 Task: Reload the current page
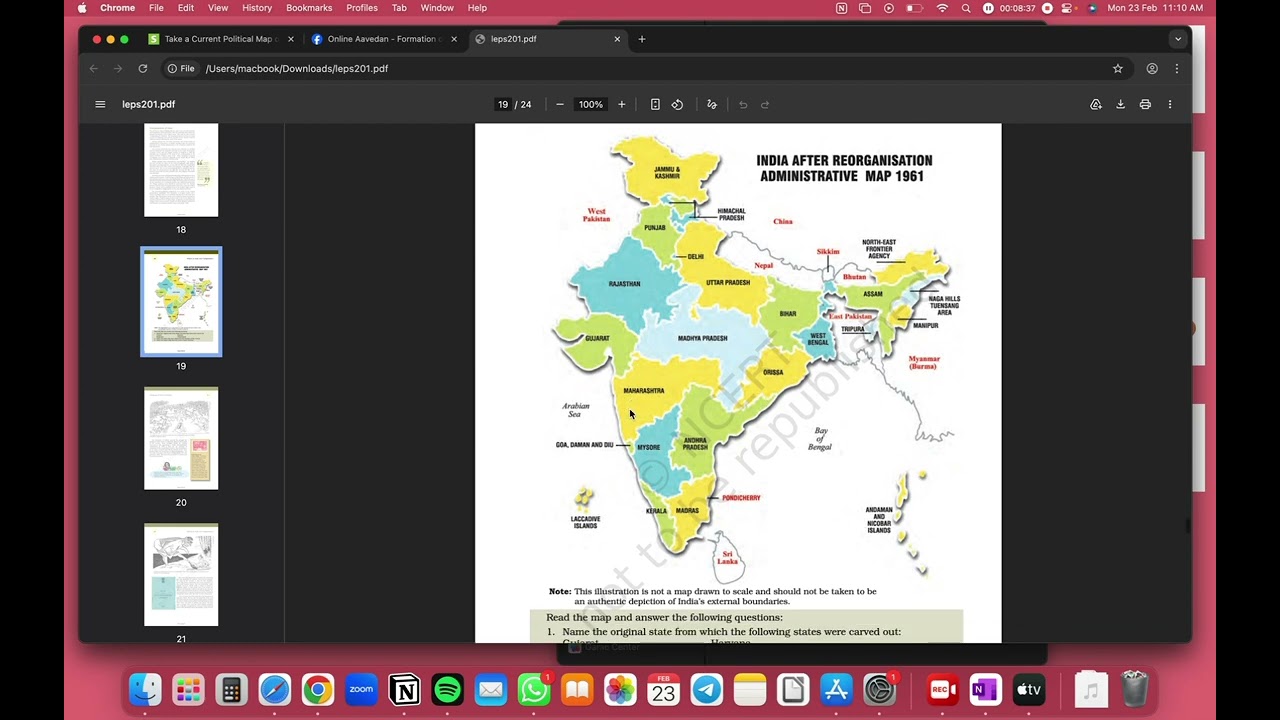(143, 68)
